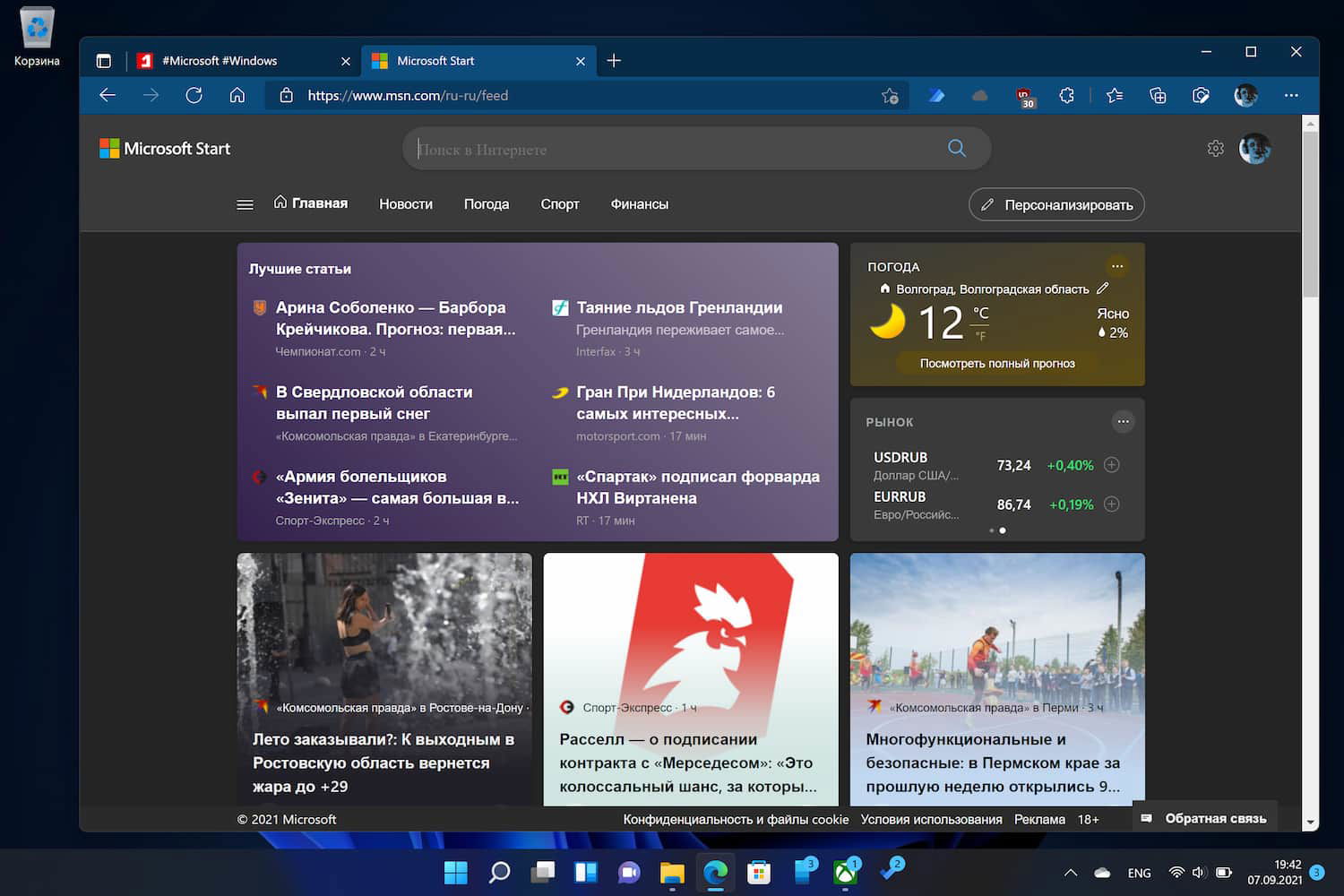Open the weather card options menu
Screen dimensions: 1344x896
tap(1117, 266)
